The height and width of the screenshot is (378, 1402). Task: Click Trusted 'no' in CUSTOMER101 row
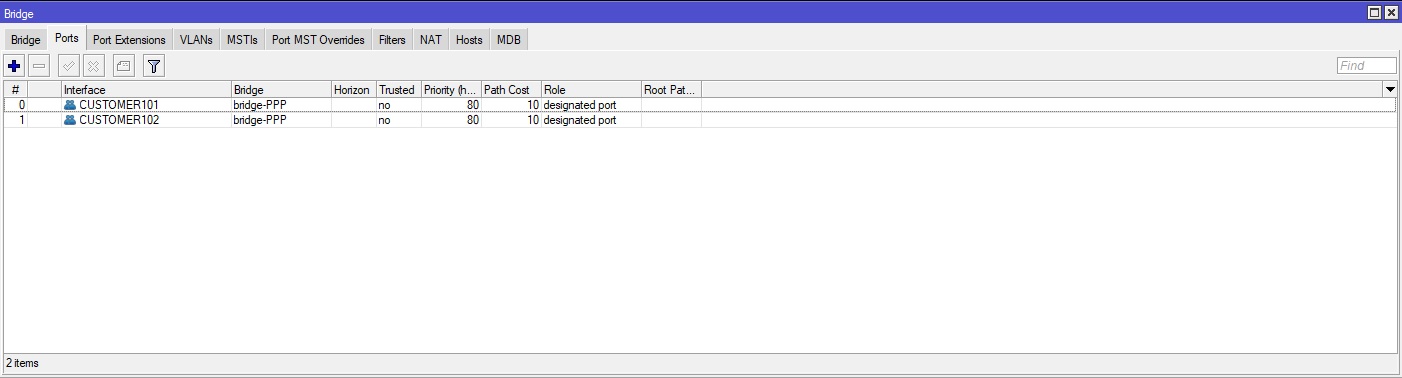[x=384, y=105]
